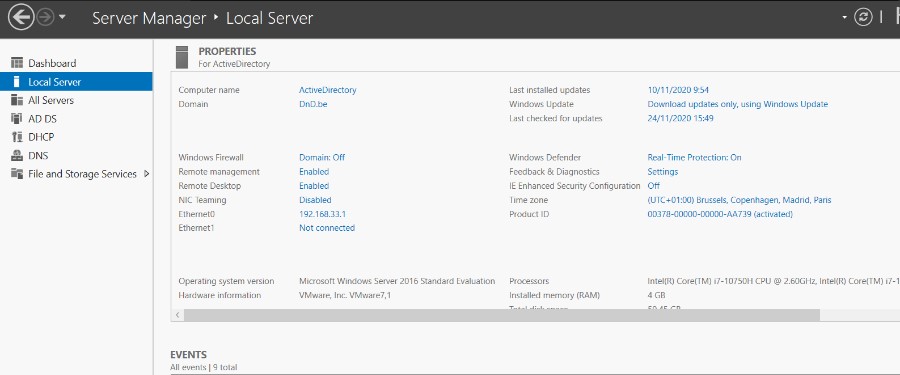Click the 4 GB installed memory value
The image size is (900, 375).
click(x=656, y=296)
